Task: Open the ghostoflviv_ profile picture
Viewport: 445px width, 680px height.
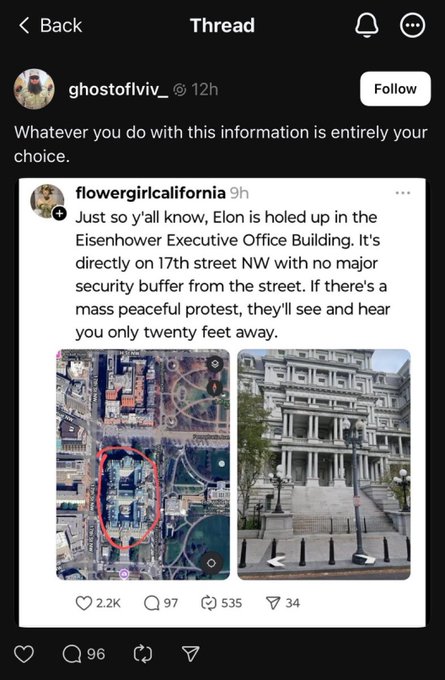Action: [34, 89]
